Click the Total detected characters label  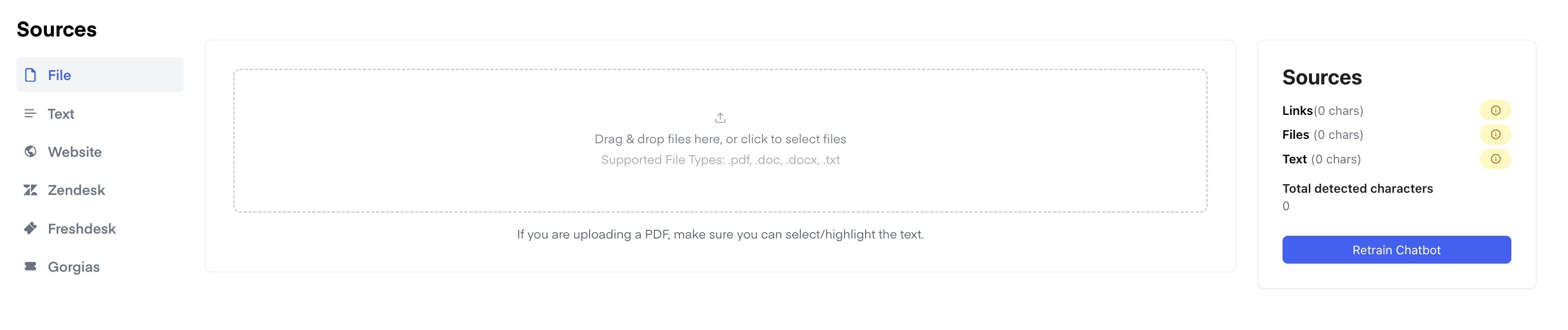tap(1357, 189)
